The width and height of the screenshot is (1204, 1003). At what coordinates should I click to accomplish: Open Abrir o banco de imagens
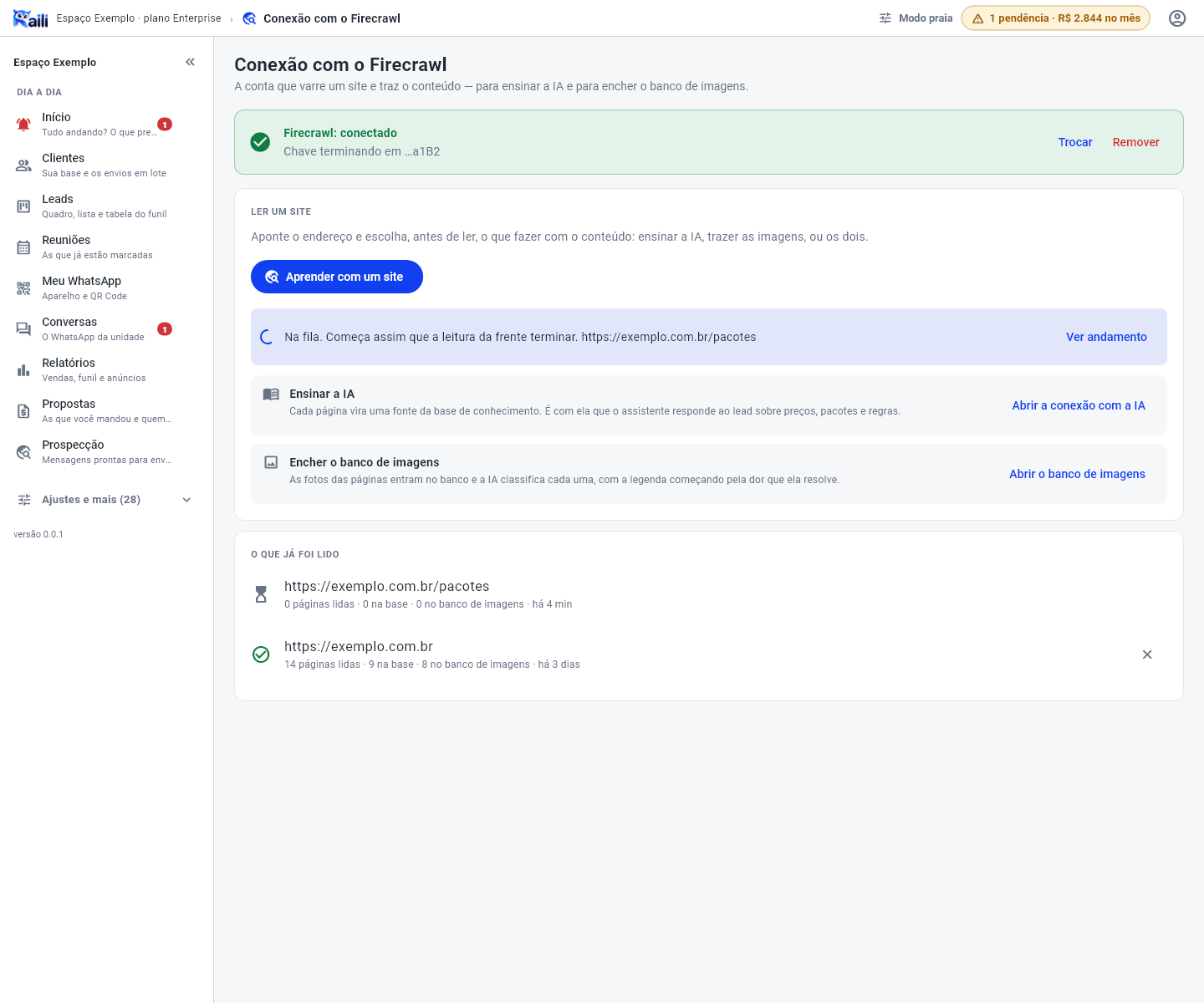click(1077, 474)
